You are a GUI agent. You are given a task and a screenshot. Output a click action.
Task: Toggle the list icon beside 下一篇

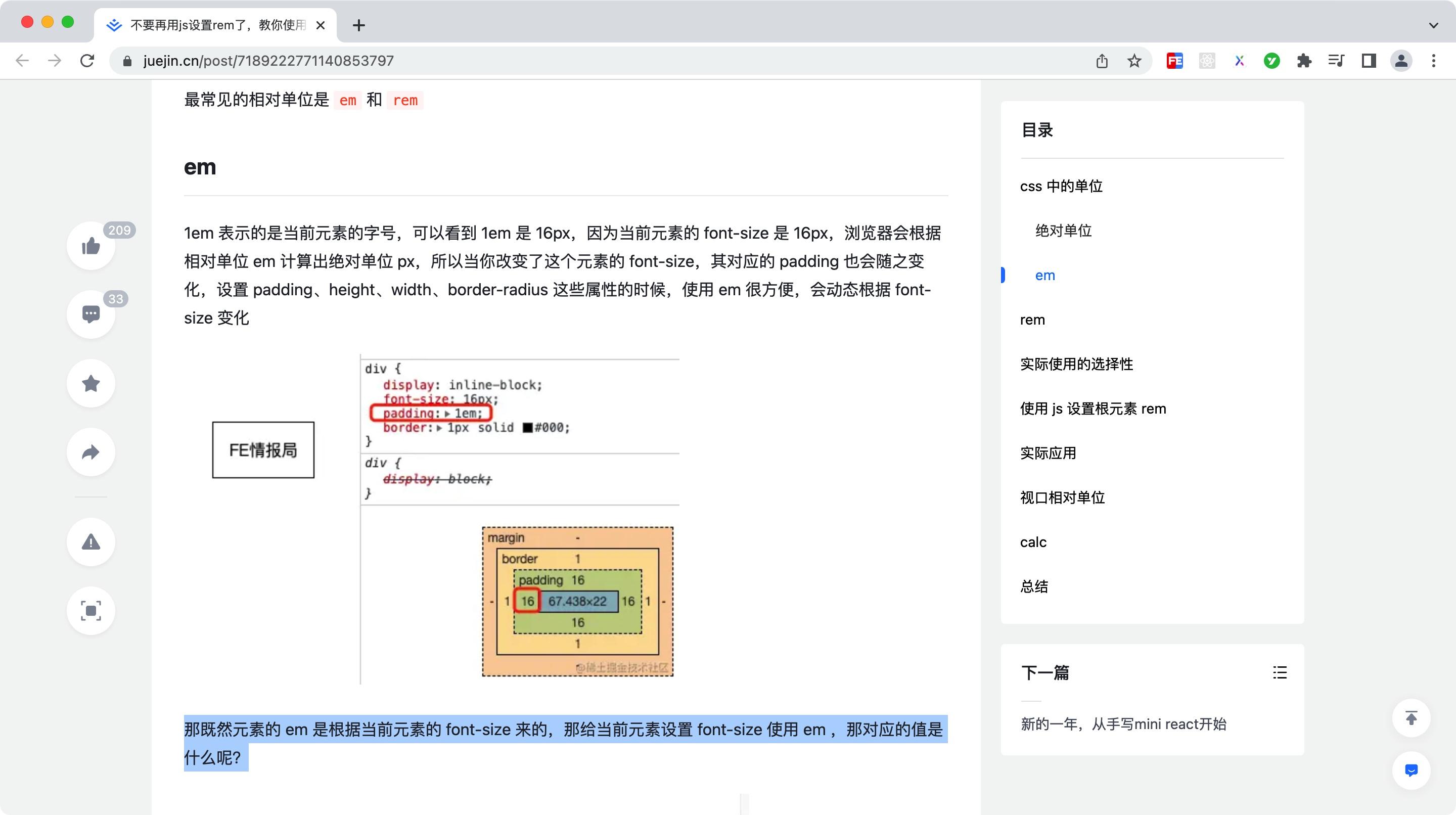click(1280, 672)
